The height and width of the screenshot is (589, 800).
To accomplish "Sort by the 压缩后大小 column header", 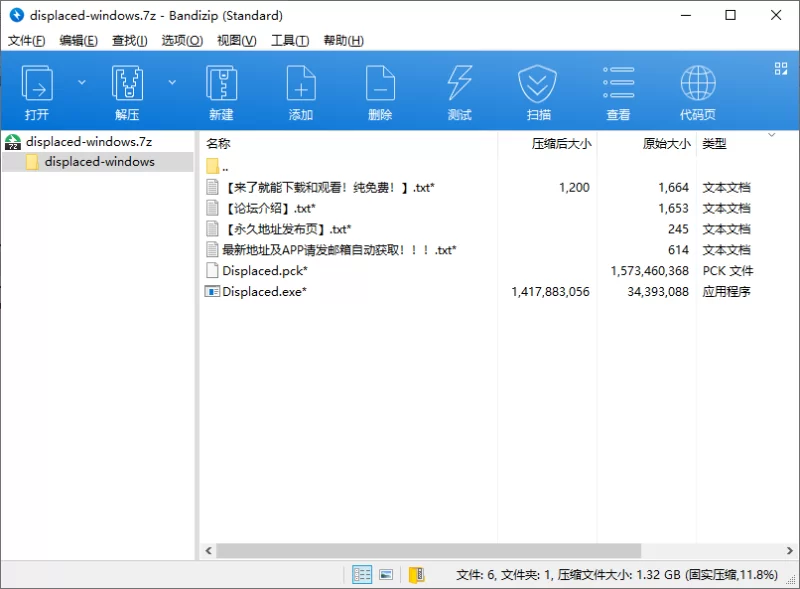I will tap(561, 143).
